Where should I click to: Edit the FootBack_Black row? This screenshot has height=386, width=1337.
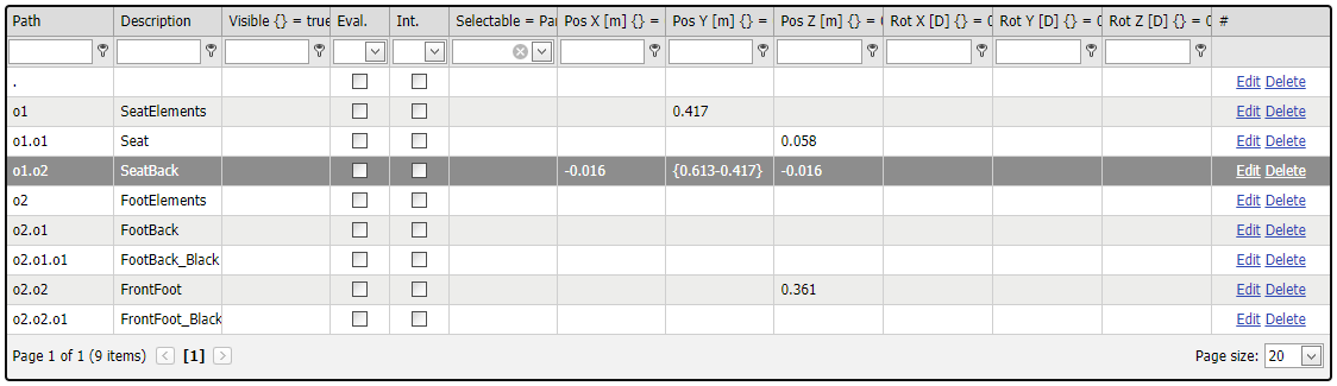1248,260
